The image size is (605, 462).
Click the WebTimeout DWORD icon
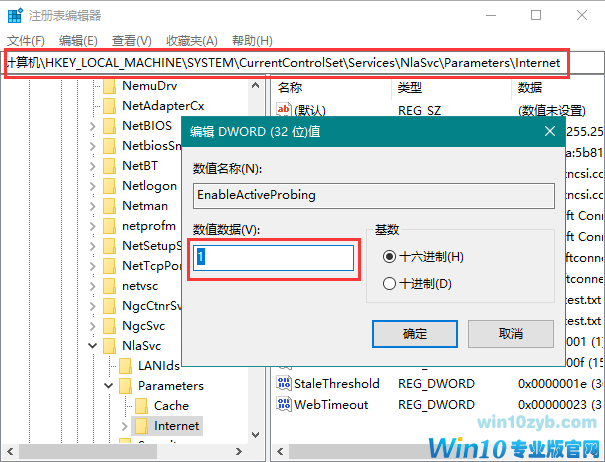point(284,404)
